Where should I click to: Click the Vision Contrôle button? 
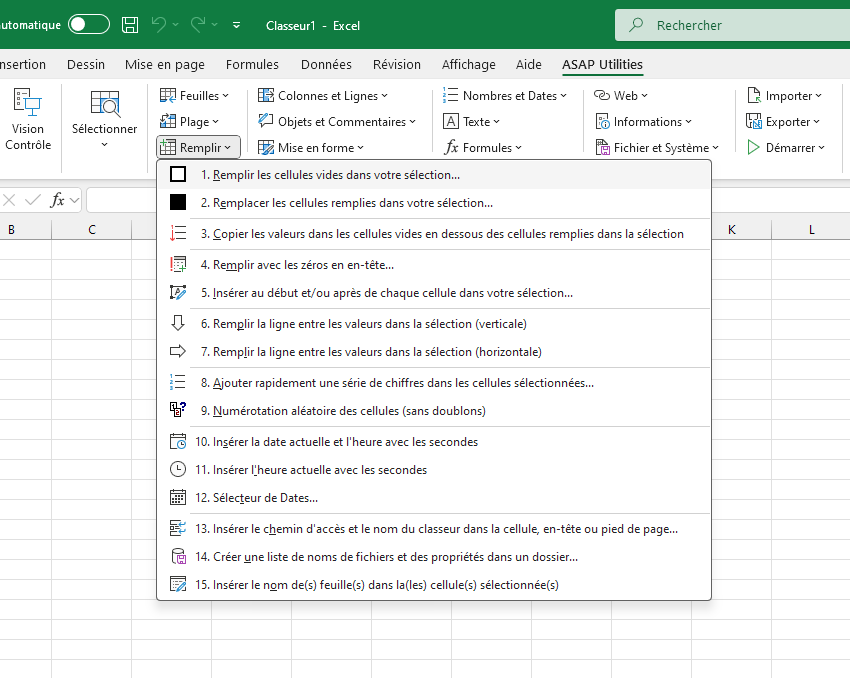[28, 119]
